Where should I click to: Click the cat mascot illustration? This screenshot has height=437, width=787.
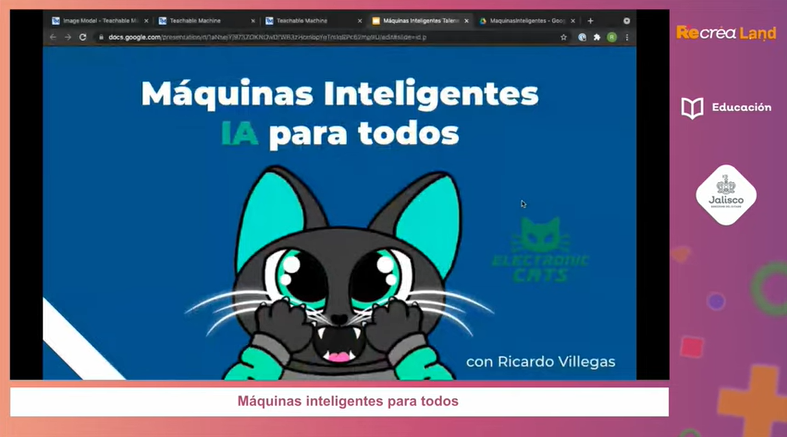tap(340, 273)
